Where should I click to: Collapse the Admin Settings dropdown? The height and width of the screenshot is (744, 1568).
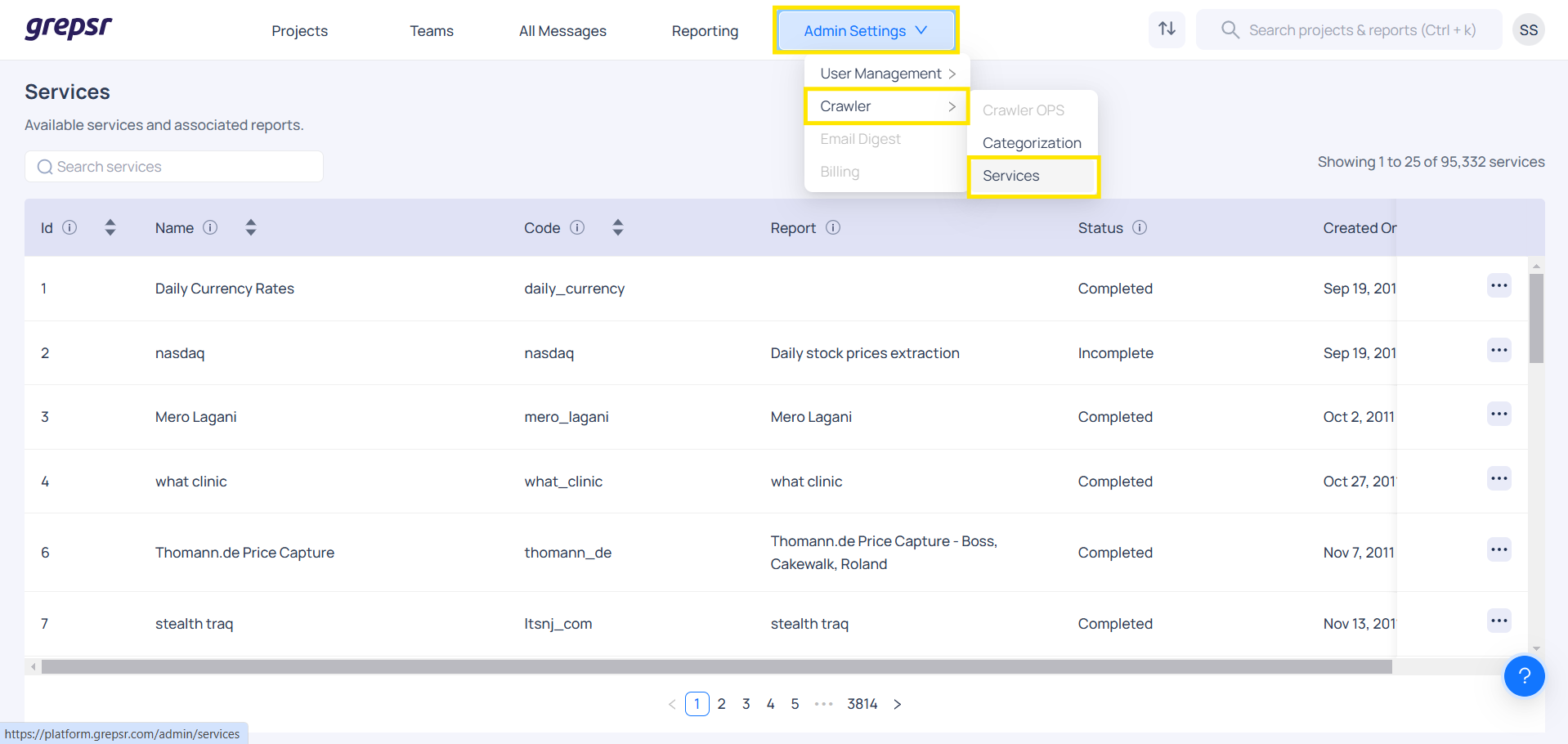click(x=865, y=30)
